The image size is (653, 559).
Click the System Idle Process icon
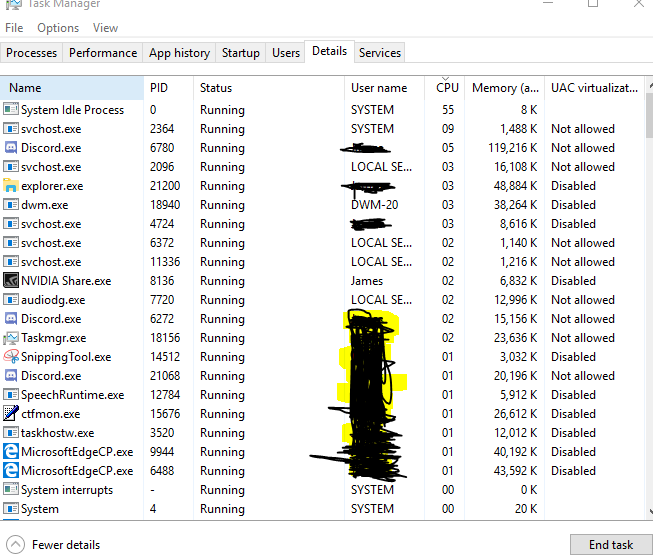11,110
